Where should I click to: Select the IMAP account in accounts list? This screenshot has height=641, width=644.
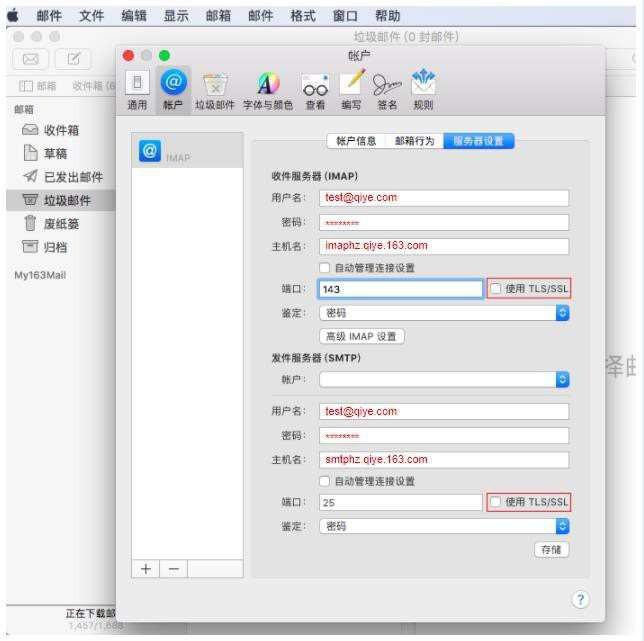coord(187,150)
